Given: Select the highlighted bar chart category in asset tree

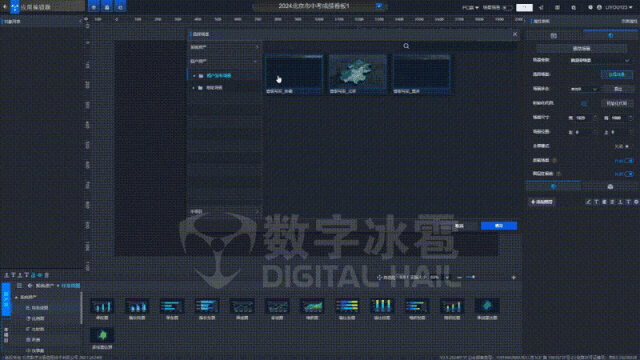Looking at the screenshot, I should tap(38, 308).
